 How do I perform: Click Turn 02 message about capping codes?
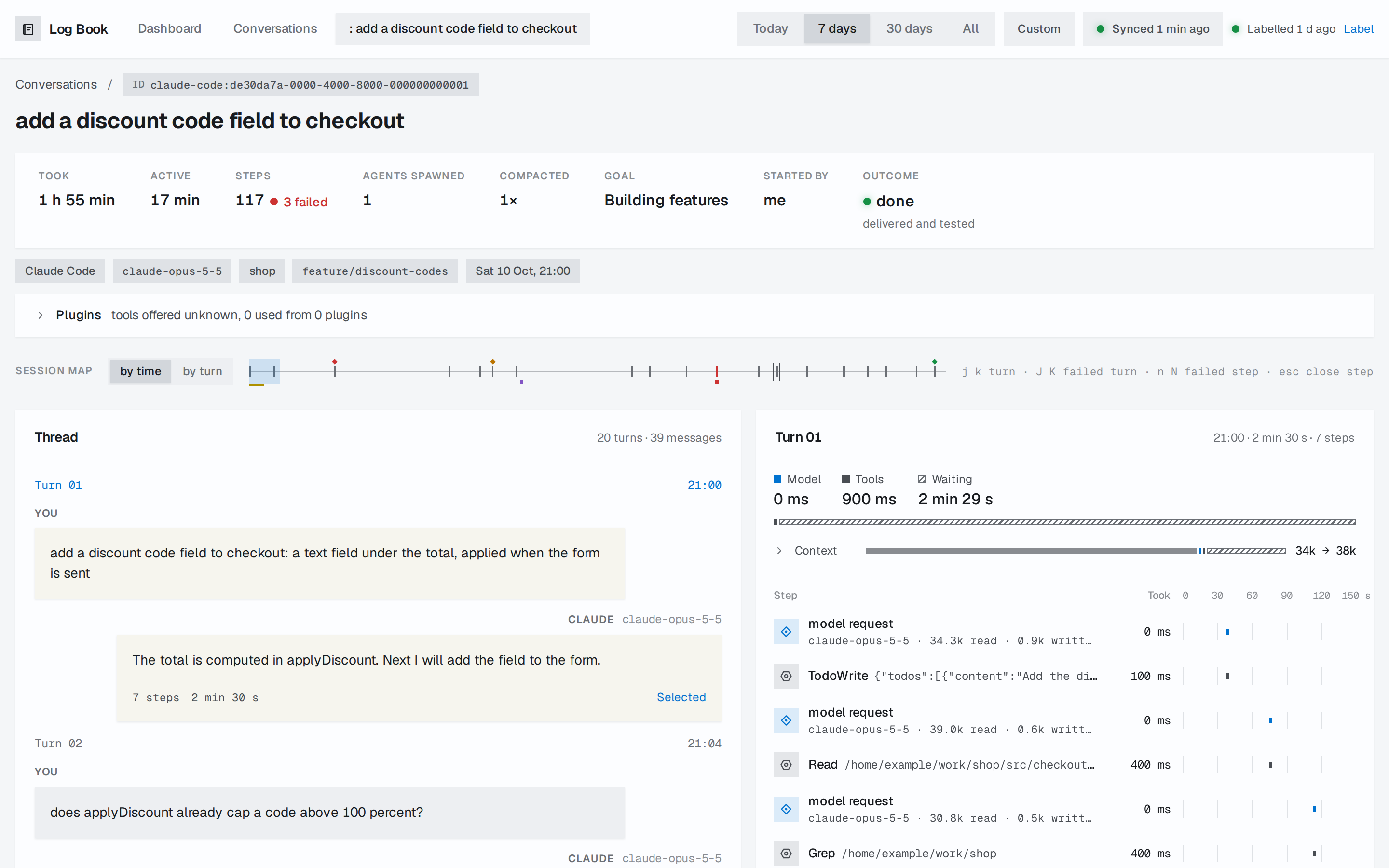tap(329, 813)
